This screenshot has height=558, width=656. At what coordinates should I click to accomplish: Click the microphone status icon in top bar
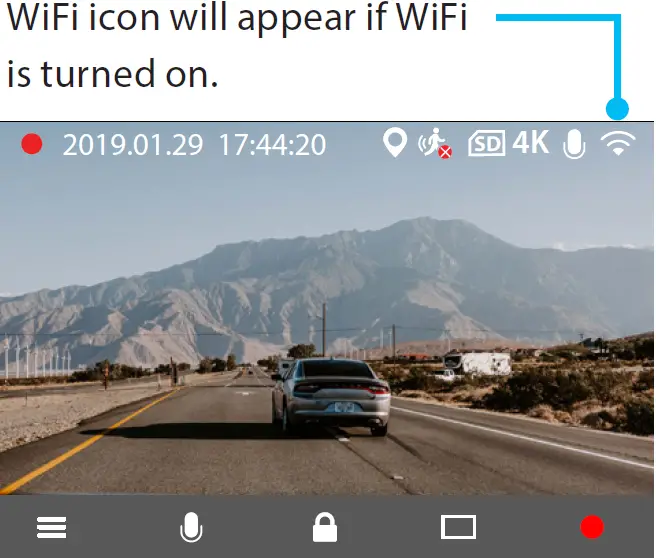(574, 144)
